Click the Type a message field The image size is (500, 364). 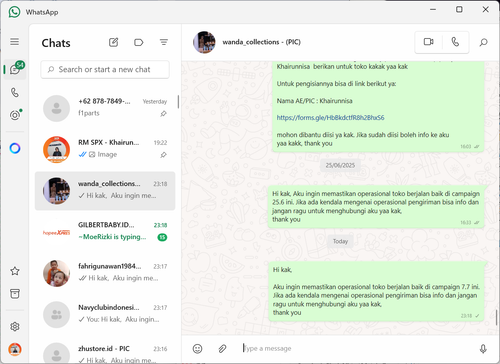click(x=357, y=349)
